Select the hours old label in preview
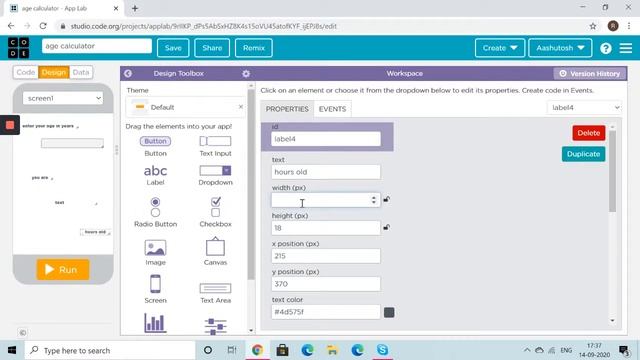 point(95,232)
